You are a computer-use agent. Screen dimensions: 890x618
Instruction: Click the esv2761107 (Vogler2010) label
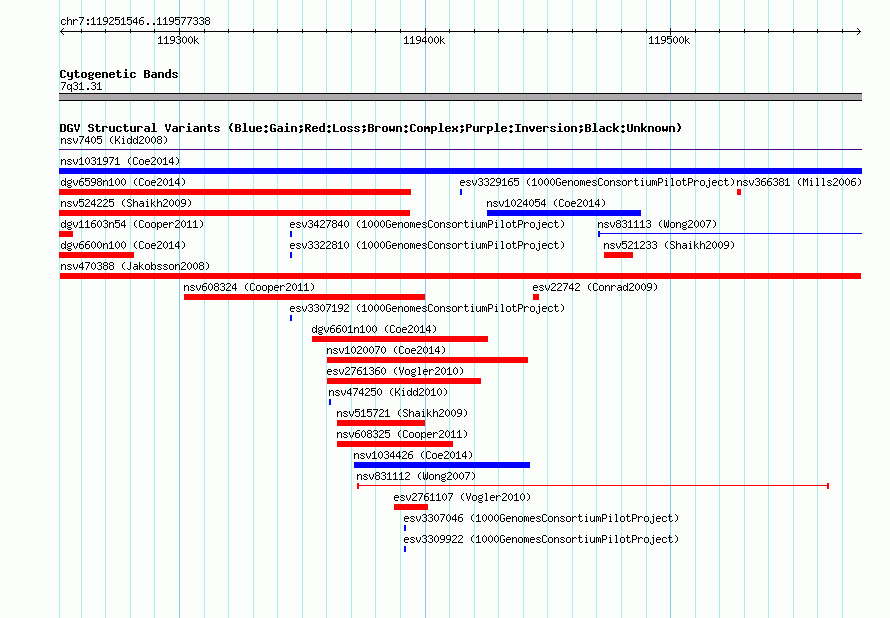coord(463,497)
